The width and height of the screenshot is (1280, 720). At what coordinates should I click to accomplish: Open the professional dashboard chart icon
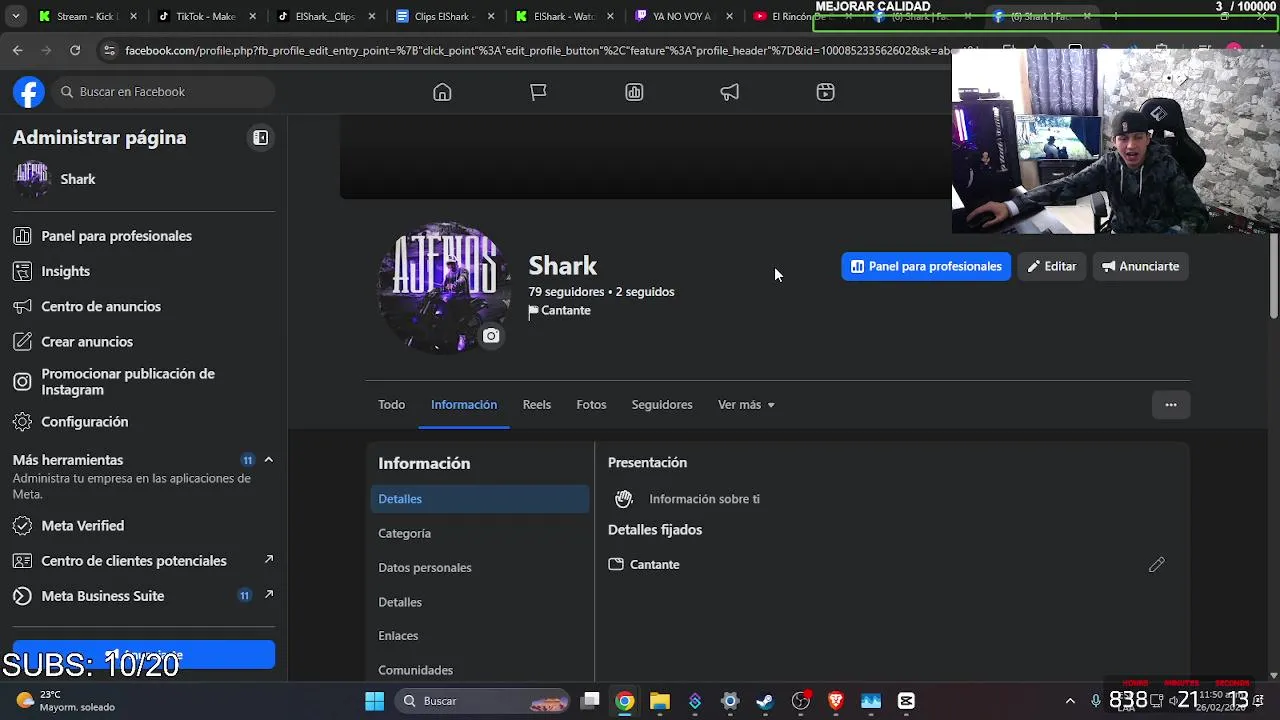[x=634, y=92]
